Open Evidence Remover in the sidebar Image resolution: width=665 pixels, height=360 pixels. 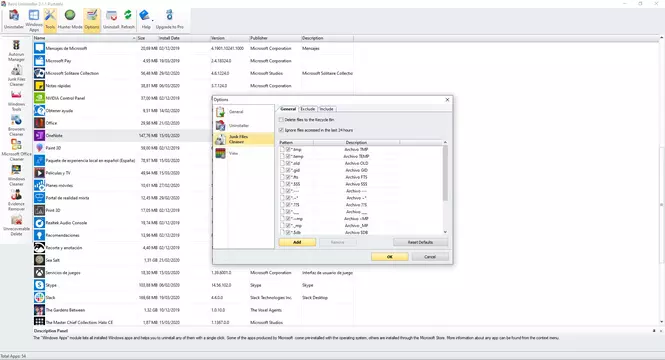pos(16,200)
